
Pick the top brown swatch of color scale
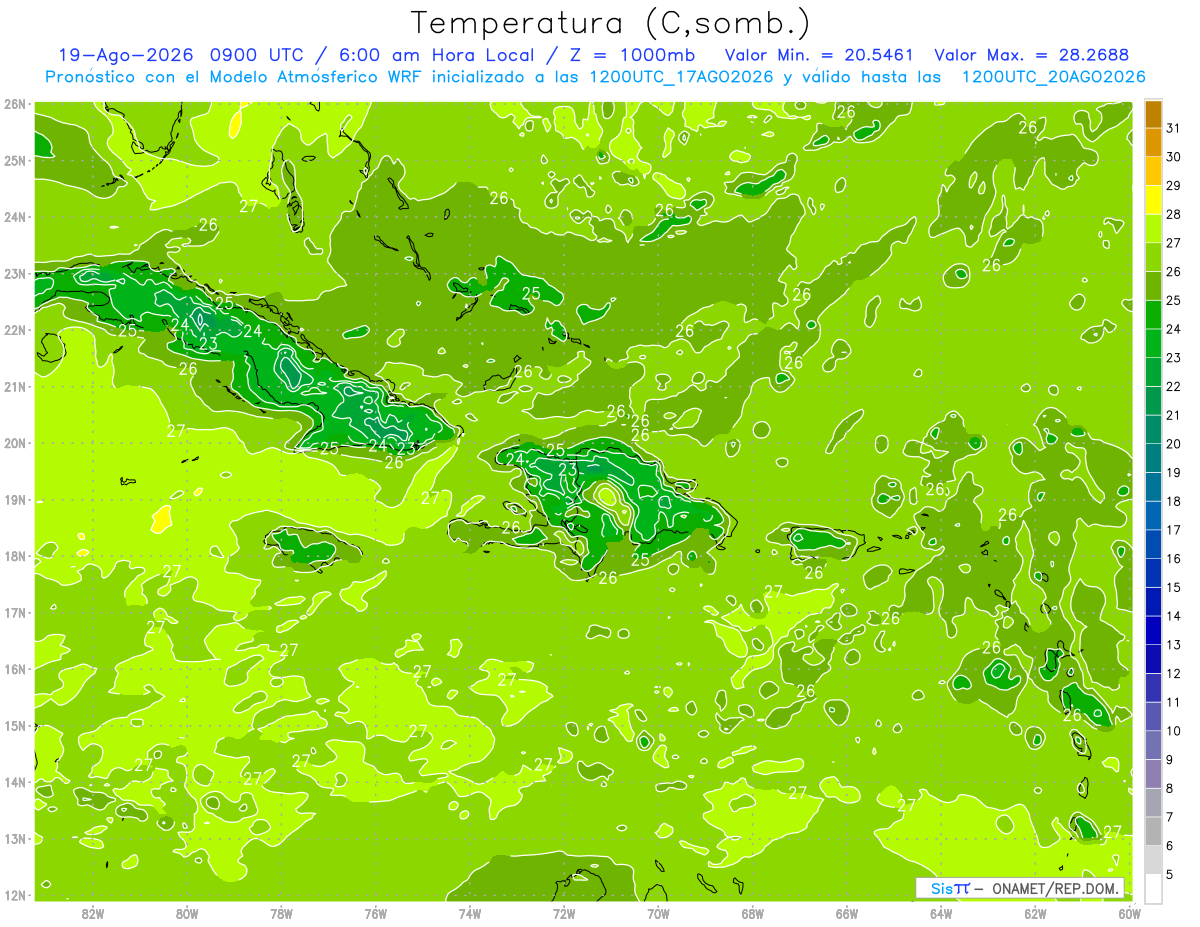[1153, 114]
